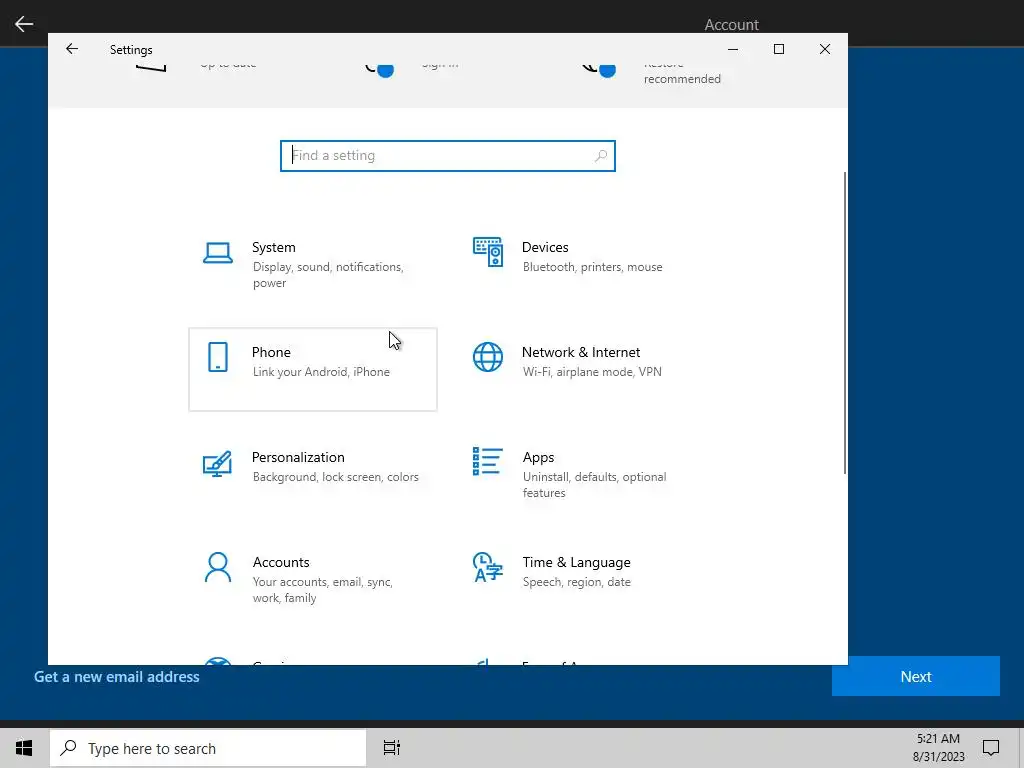Open the Action Center notifications icon
1024x768 pixels.
[991, 748]
